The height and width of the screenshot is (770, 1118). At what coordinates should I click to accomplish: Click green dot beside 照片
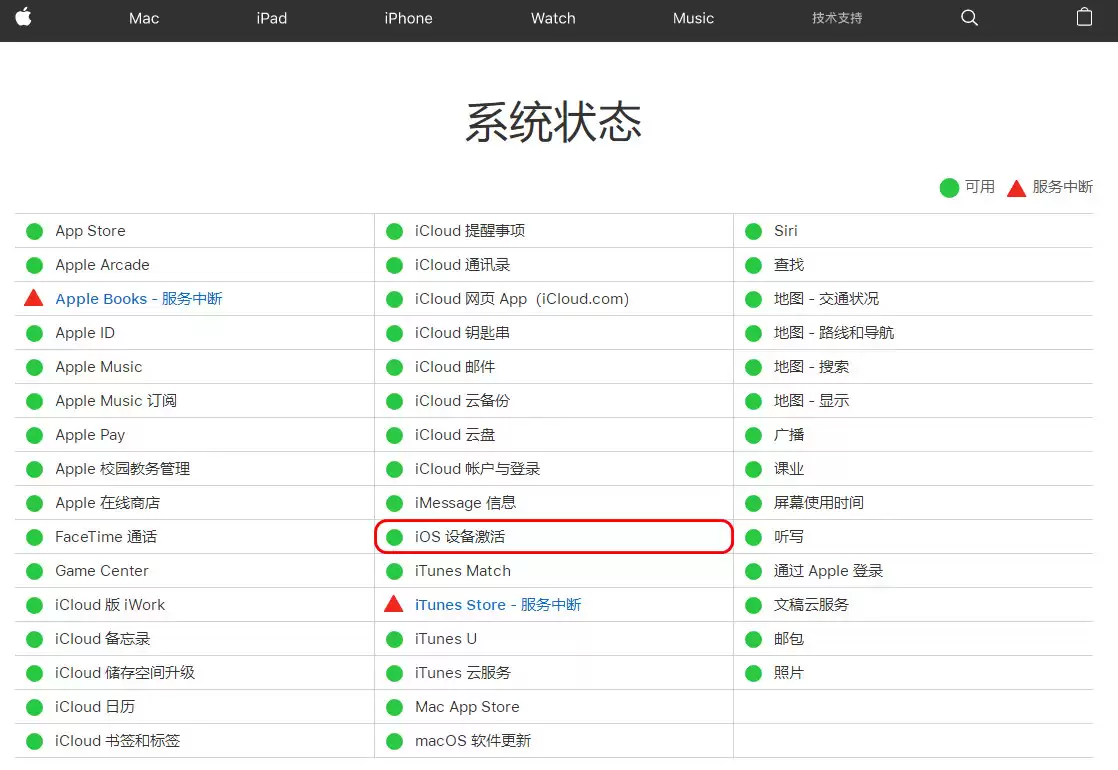point(754,673)
